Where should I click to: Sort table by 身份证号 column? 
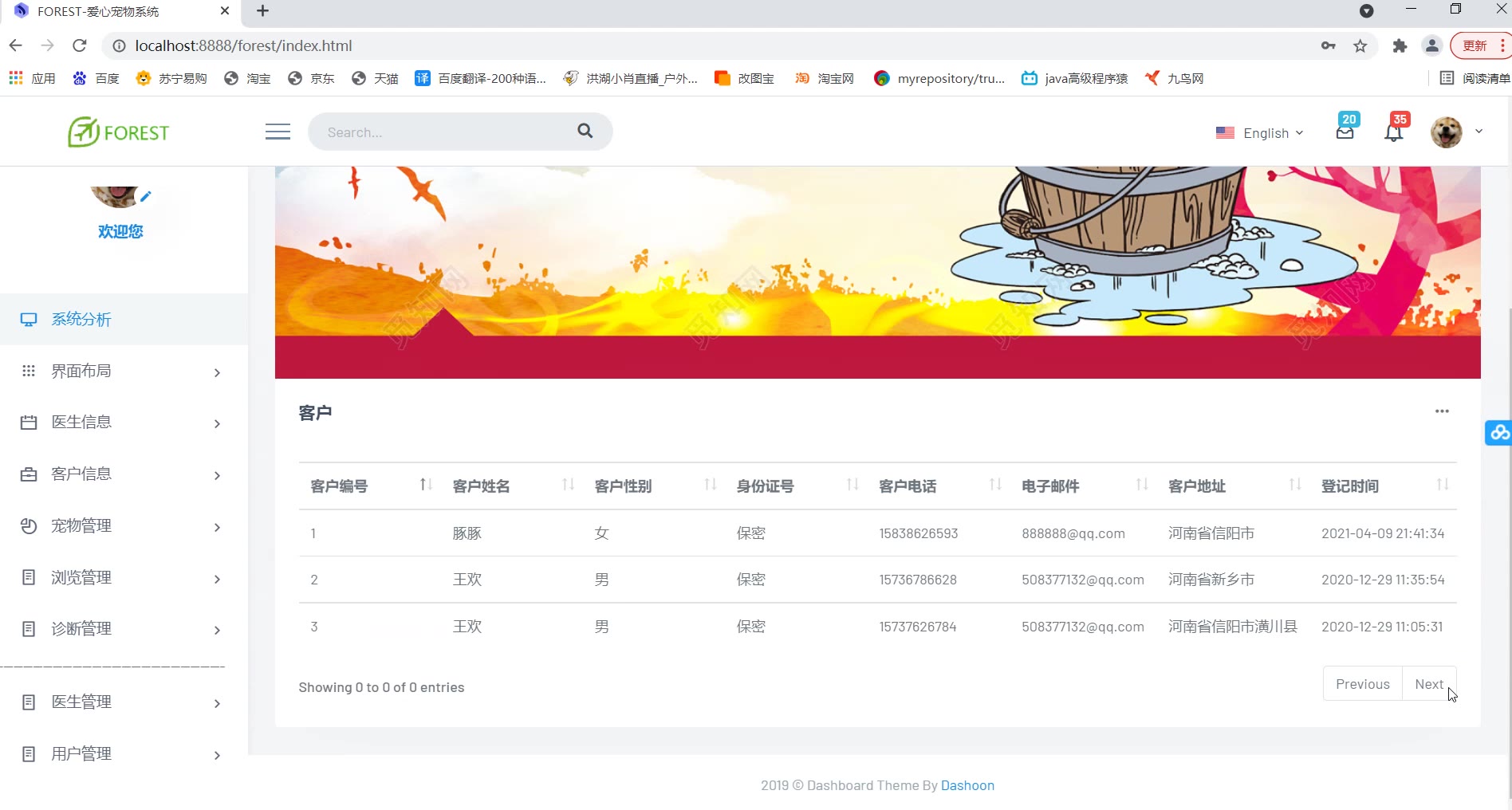[797, 486]
